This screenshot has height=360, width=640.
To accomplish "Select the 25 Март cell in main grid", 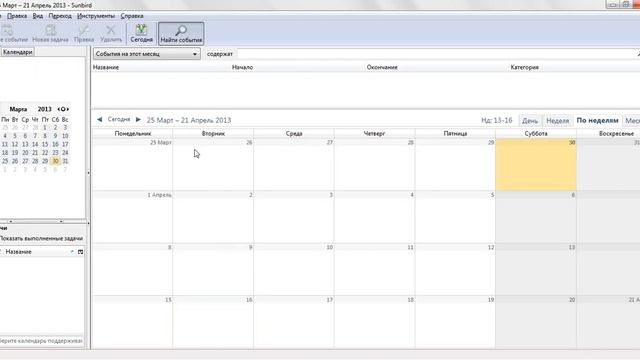I will click(x=132, y=164).
